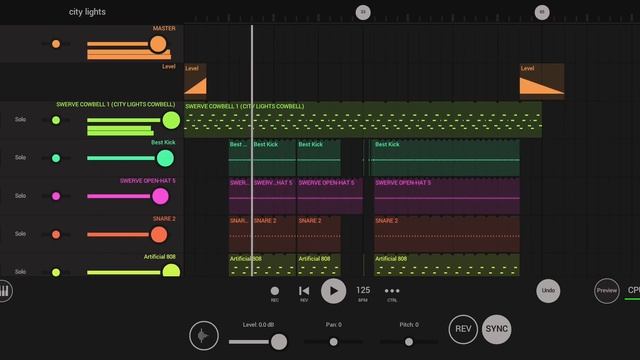The width and height of the screenshot is (640, 360).
Task: Solo the Artificial 808 track
Action: pyautogui.click(x=20, y=271)
